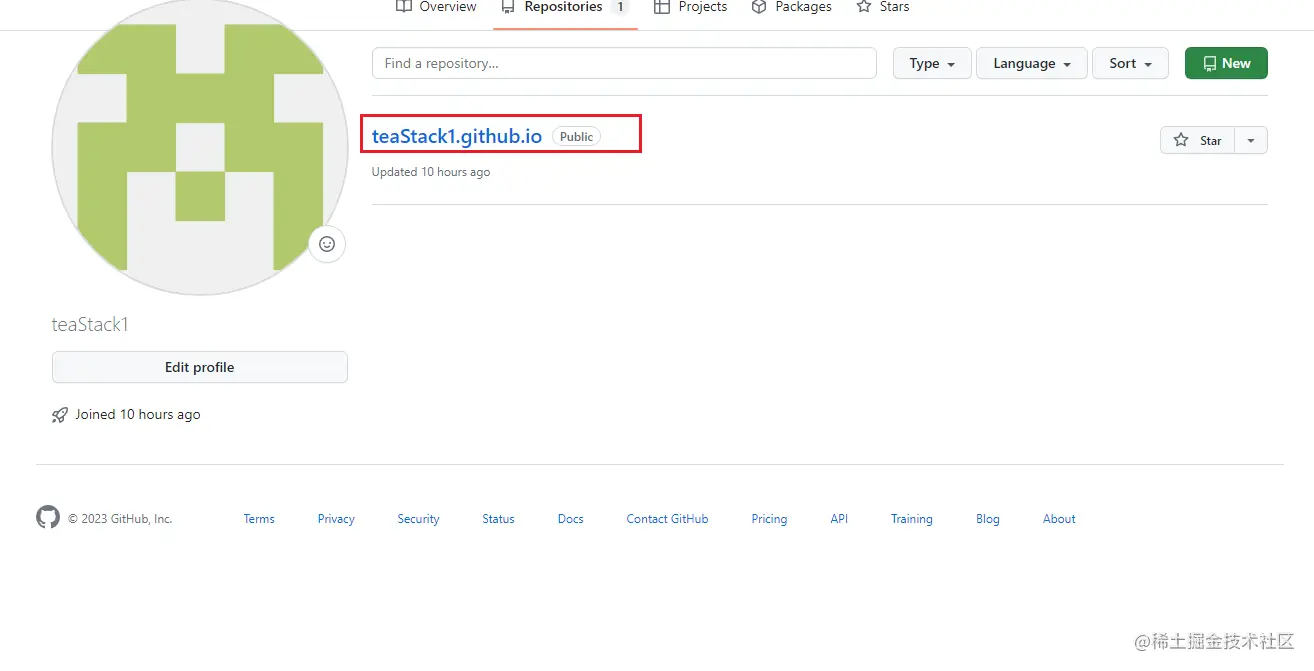Click the '© 2023 GitHub, Inc.' text

tap(120, 519)
